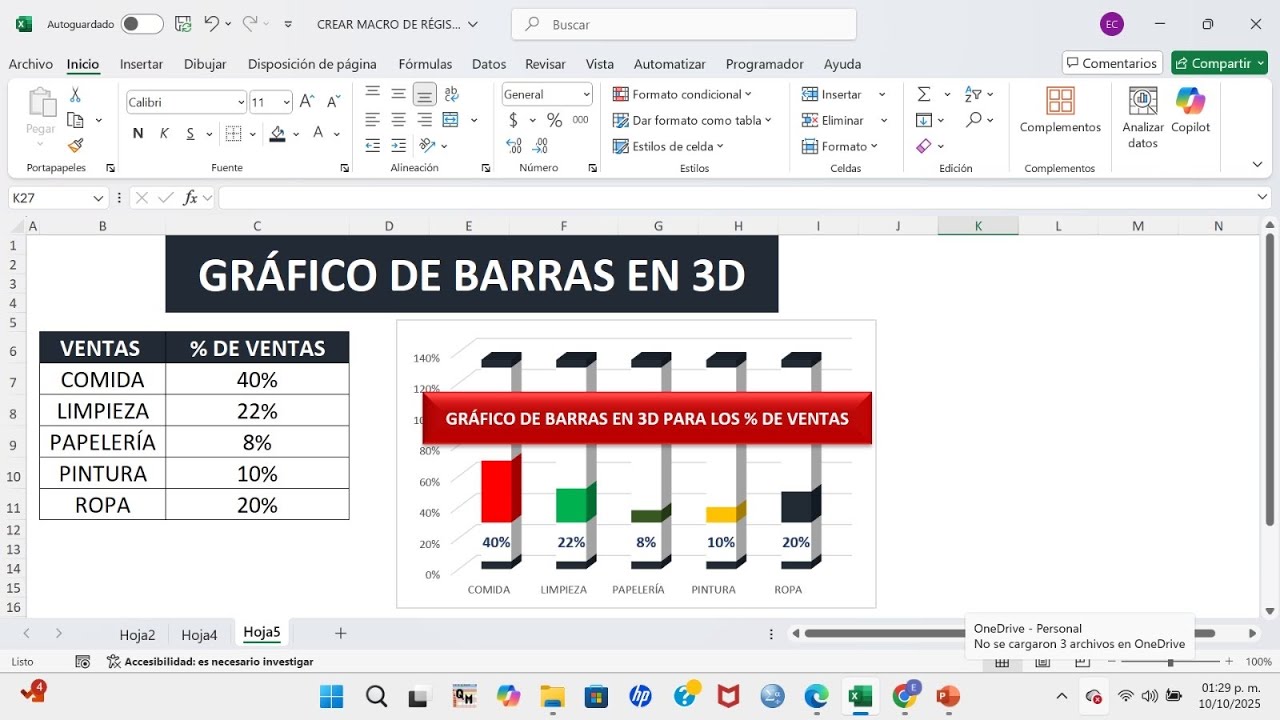This screenshot has width=1280, height=720.
Task: Open Copilot from ribbon
Action: [x=1190, y=110]
